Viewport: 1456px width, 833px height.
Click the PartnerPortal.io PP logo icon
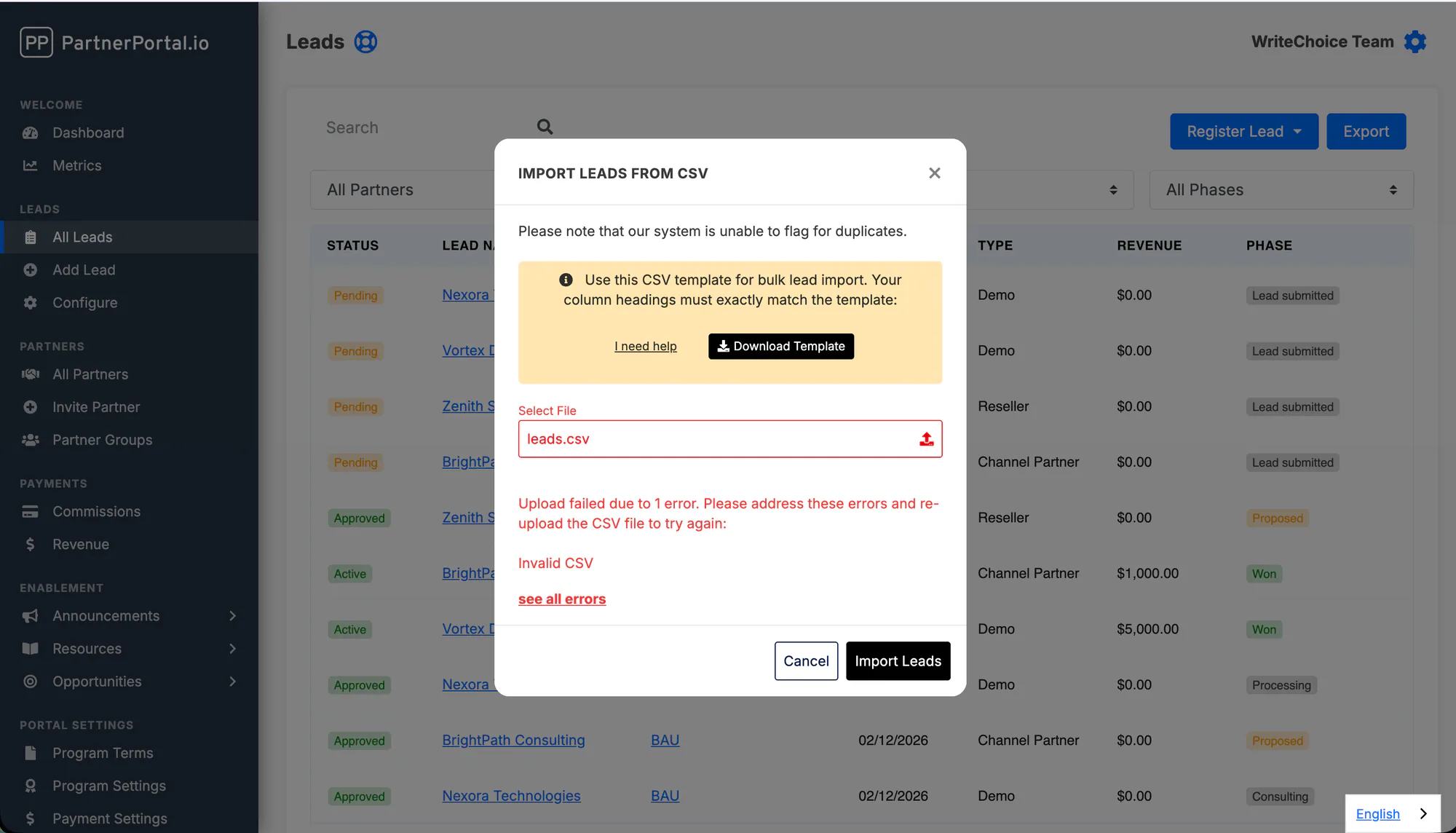tap(36, 42)
